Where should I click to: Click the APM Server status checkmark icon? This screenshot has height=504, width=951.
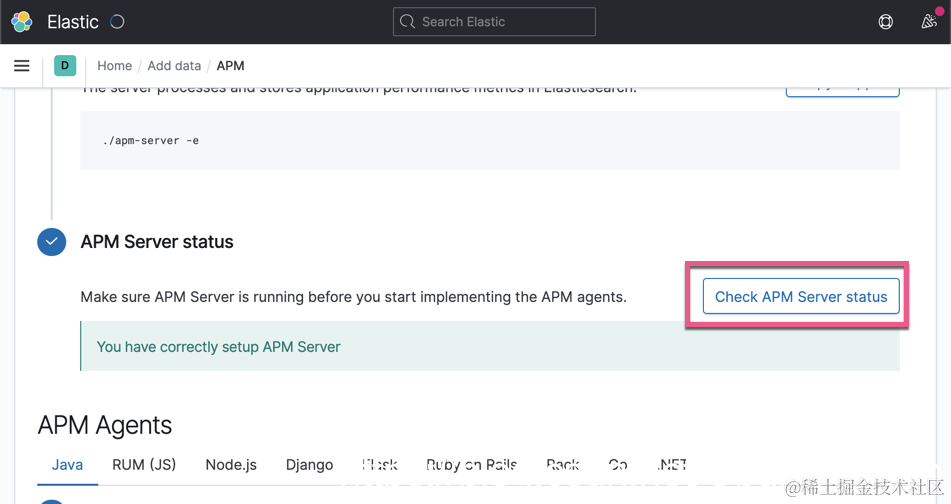52,242
